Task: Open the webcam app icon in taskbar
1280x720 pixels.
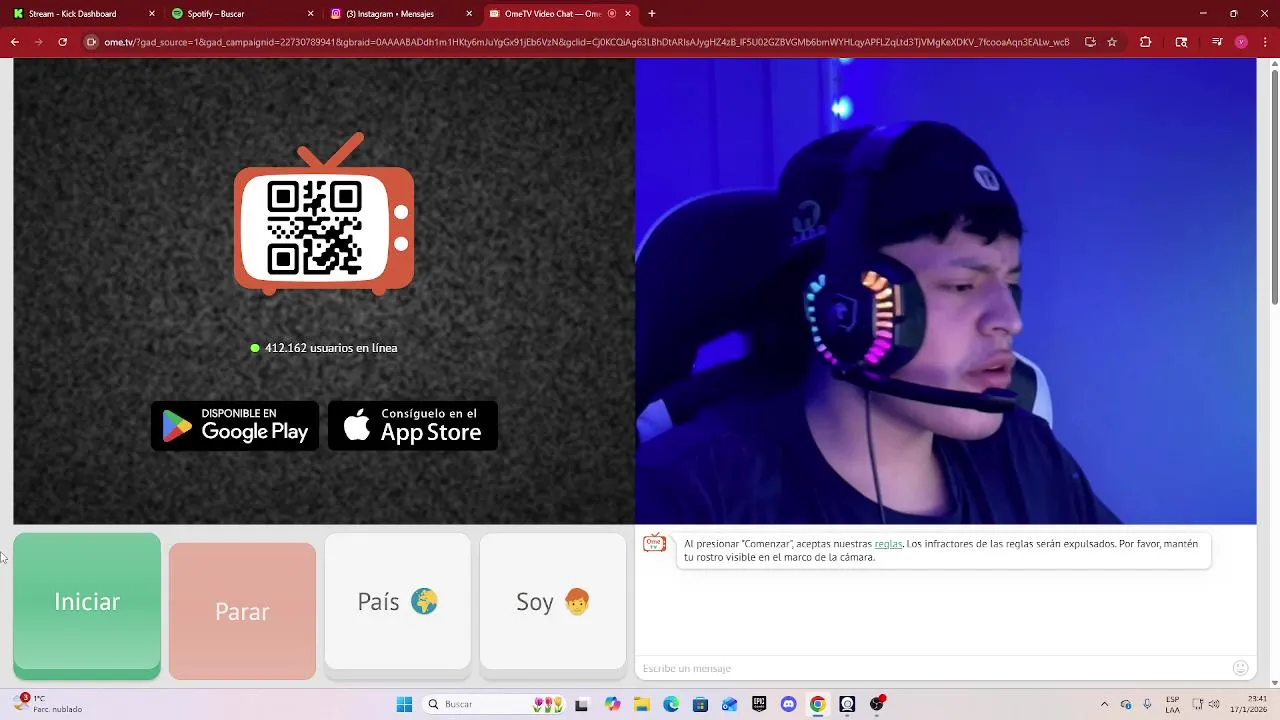Action: [x=847, y=704]
